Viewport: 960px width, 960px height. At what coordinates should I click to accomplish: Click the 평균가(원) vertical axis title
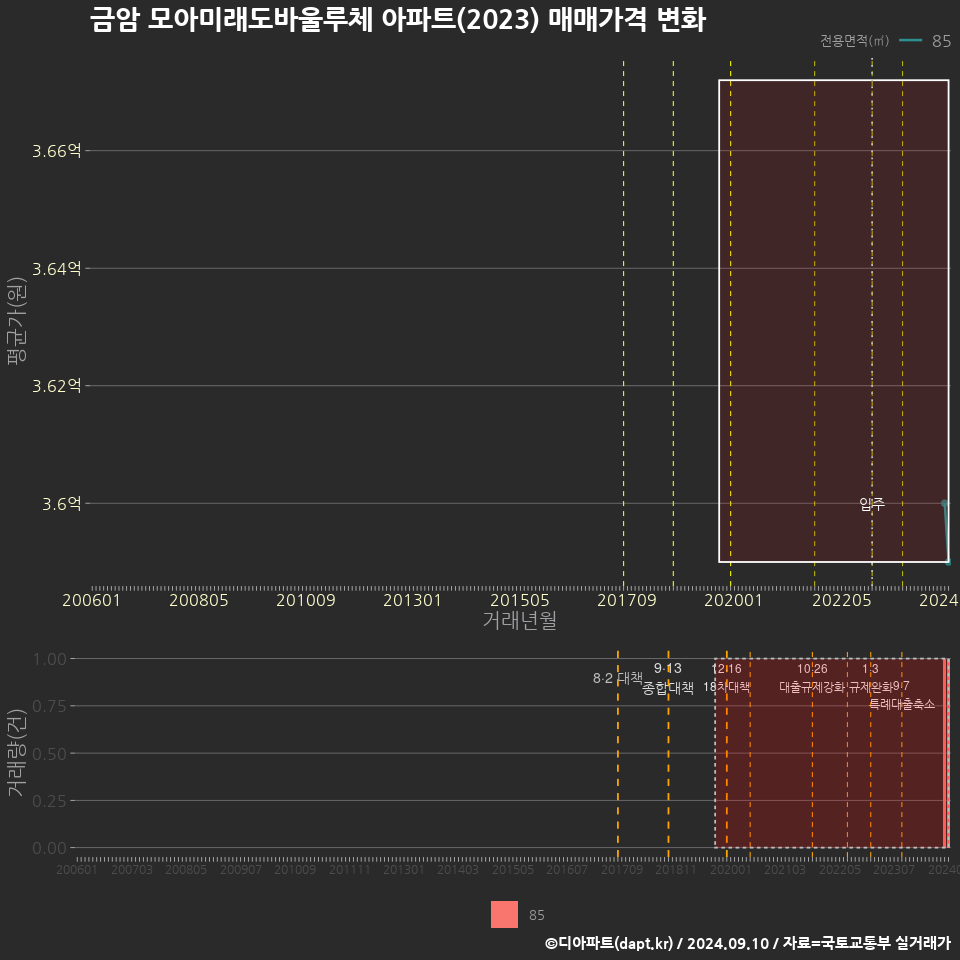click(17, 321)
